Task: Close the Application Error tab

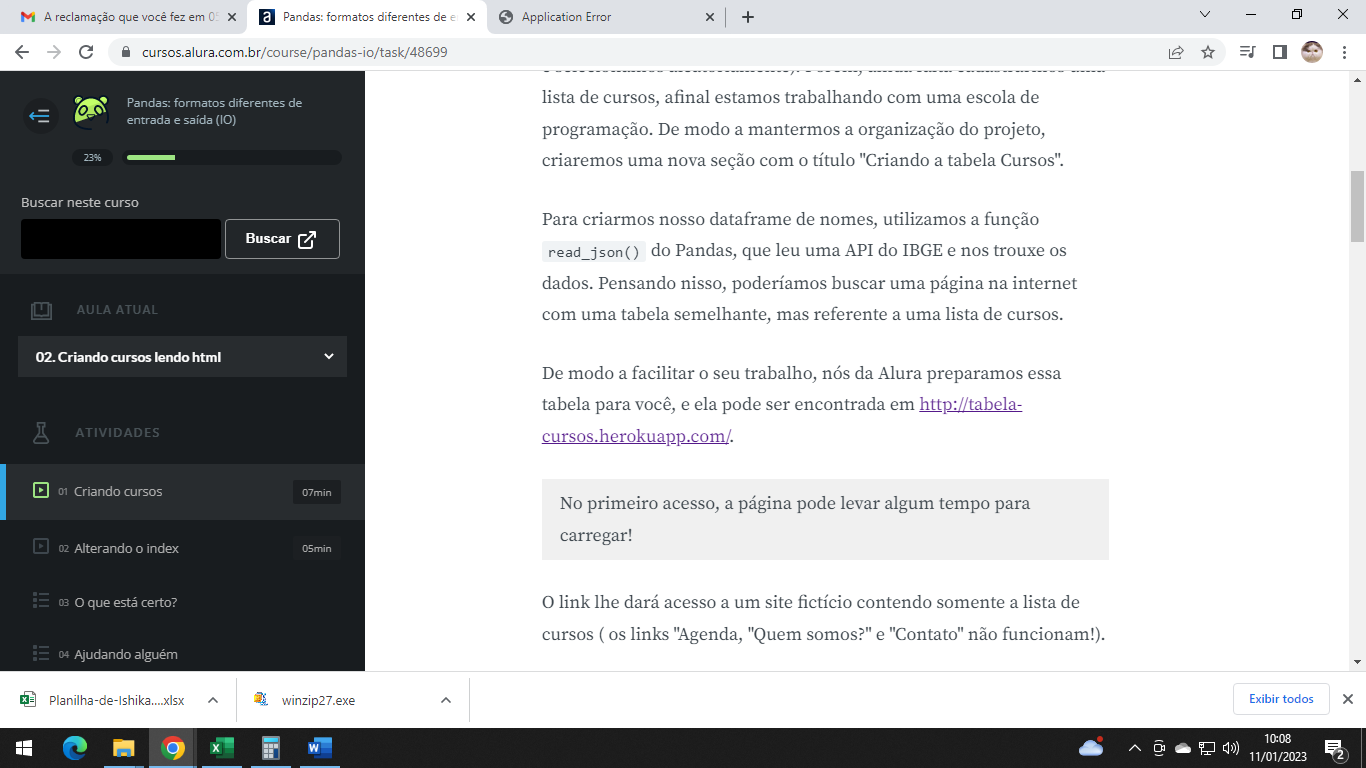Action: click(710, 17)
